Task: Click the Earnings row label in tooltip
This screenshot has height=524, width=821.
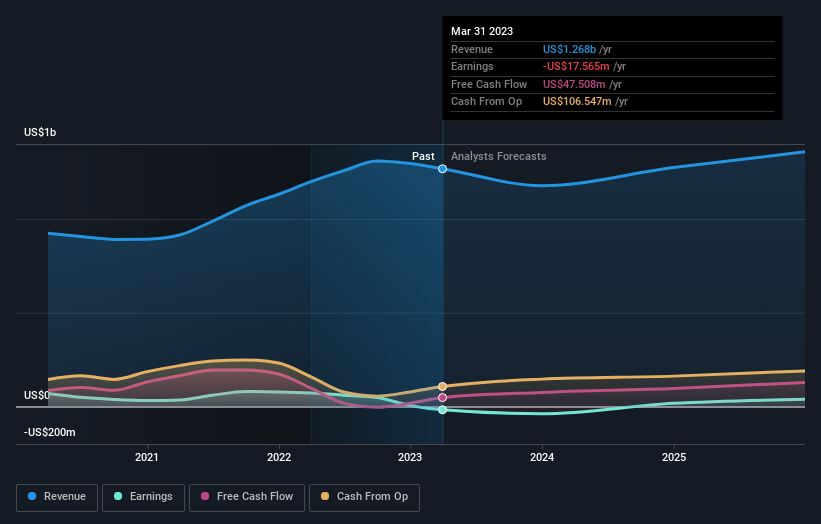Action: pos(472,66)
